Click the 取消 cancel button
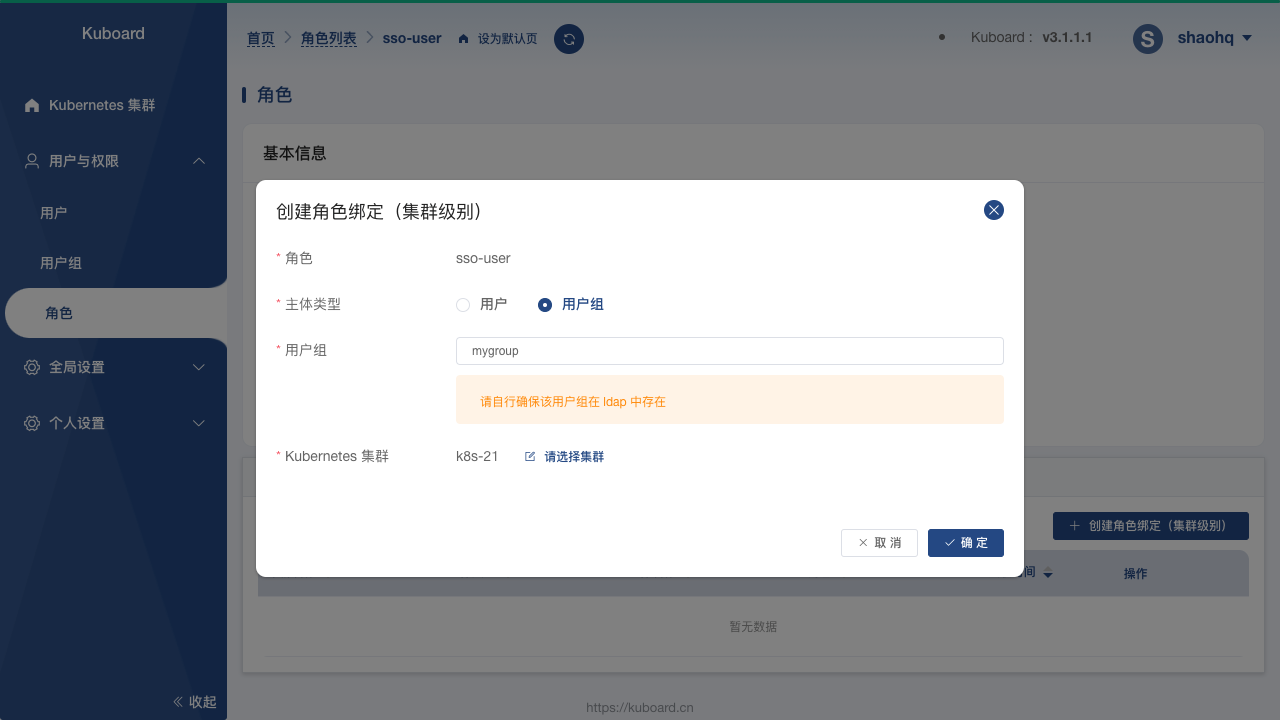Viewport: 1280px width, 720px height. pyautogui.click(x=879, y=542)
